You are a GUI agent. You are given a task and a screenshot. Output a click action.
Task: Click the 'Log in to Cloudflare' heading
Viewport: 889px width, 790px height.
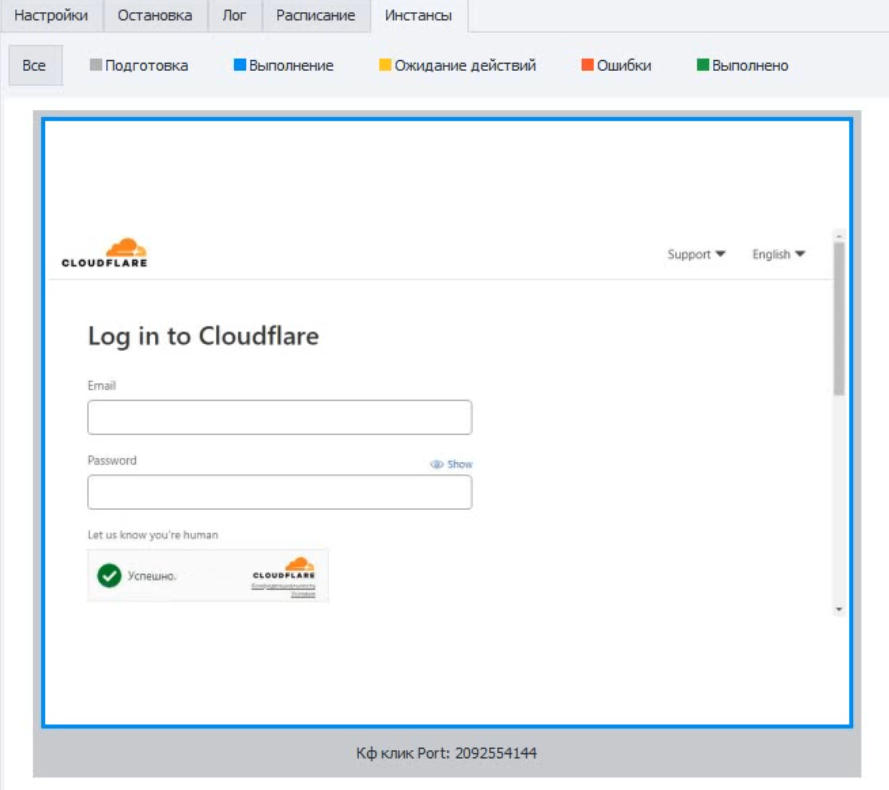coord(204,336)
